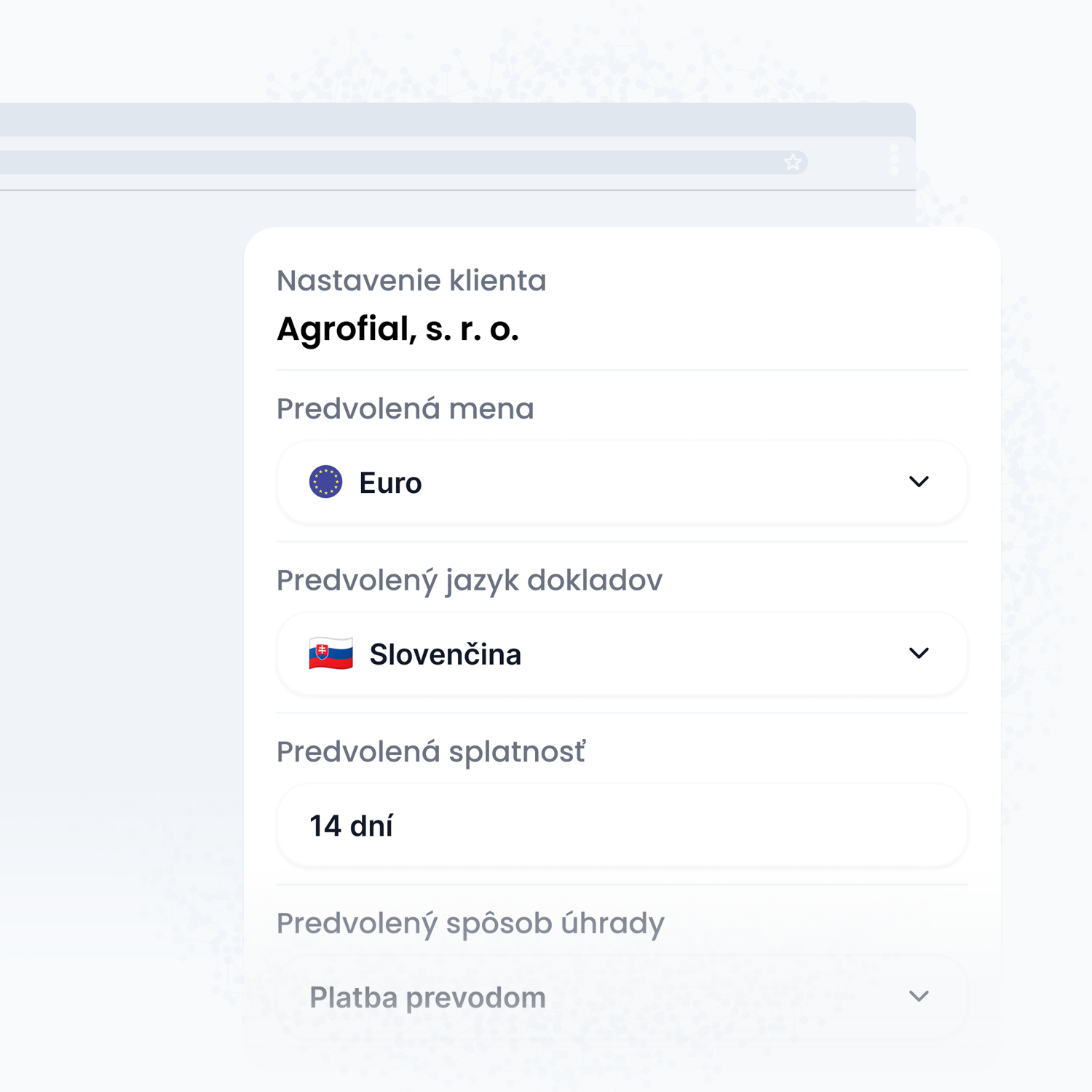Click the EU stars emblem in the currency selector

(x=326, y=481)
